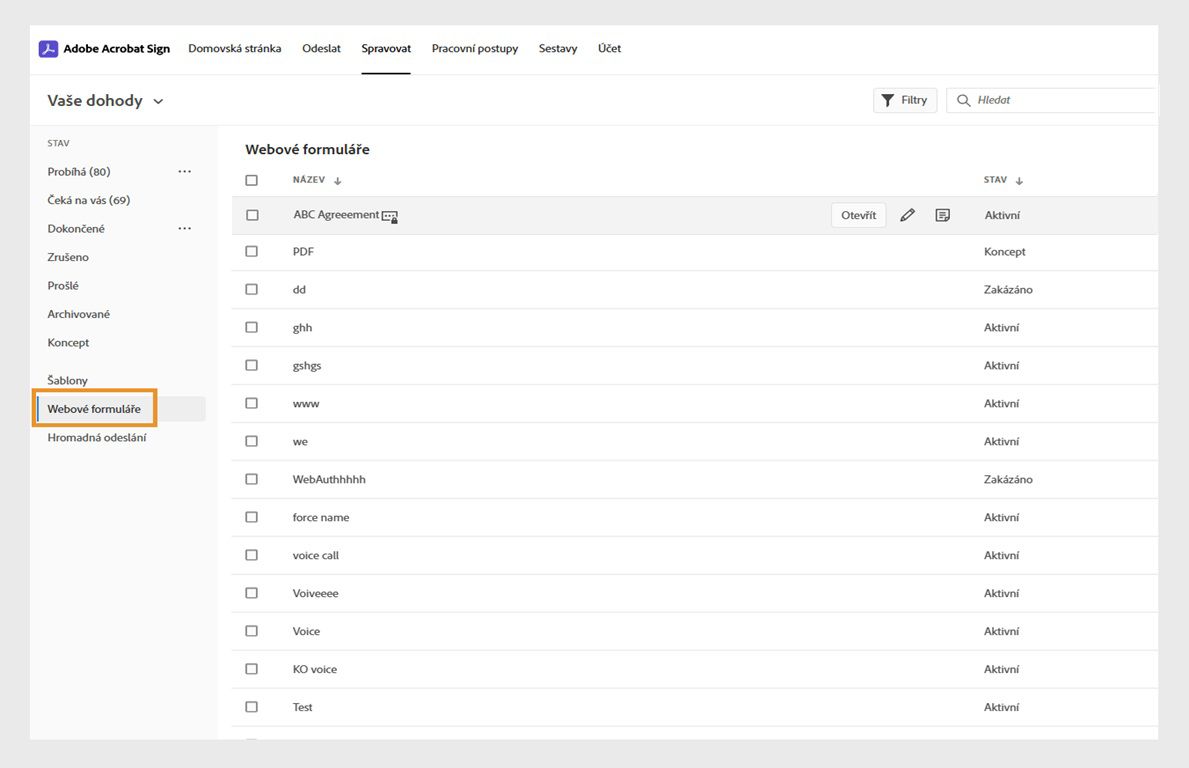Image resolution: width=1189 pixels, height=768 pixels.
Task: Open the notes icon on ABC Agreement row
Action: 942,215
